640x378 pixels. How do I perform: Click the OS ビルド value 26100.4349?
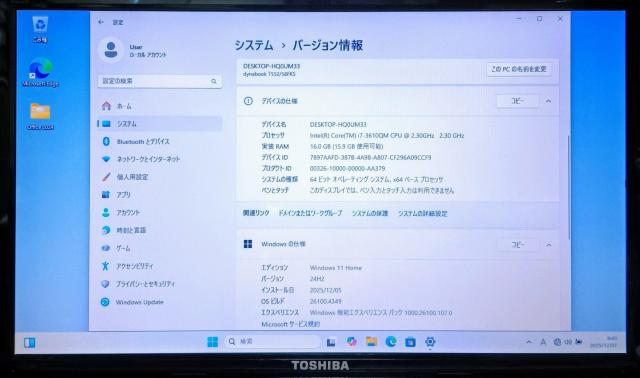pos(325,301)
